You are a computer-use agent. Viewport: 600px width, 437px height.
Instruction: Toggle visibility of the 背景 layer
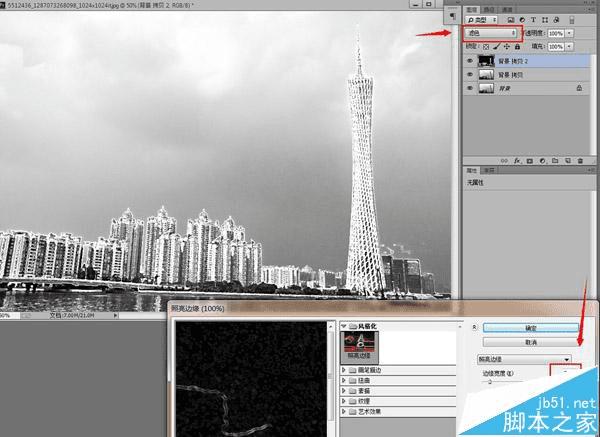point(471,88)
